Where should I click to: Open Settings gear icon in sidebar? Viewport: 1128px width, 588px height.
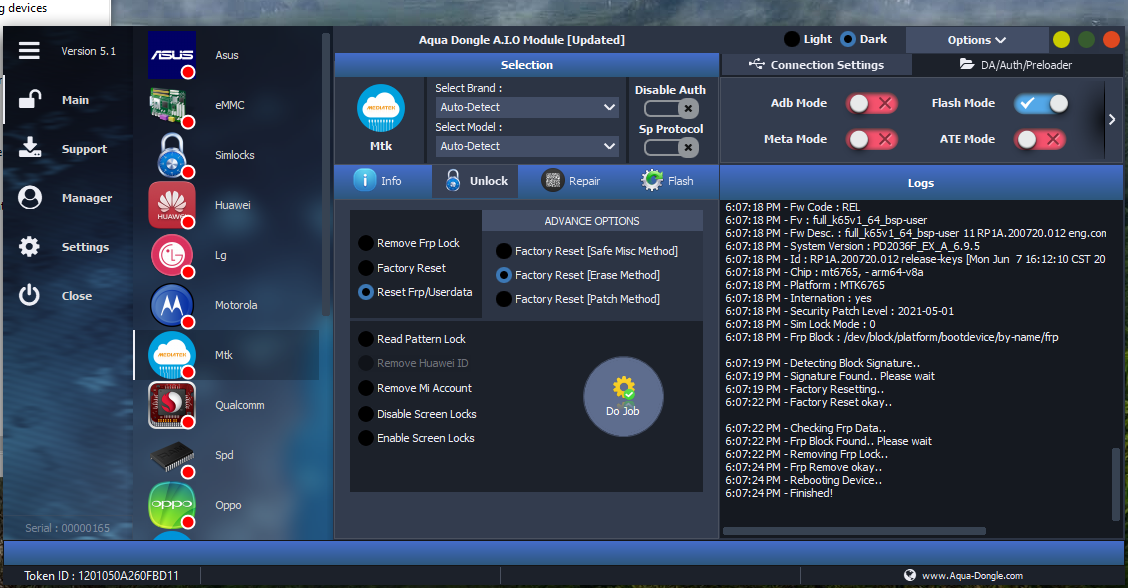click(29, 247)
